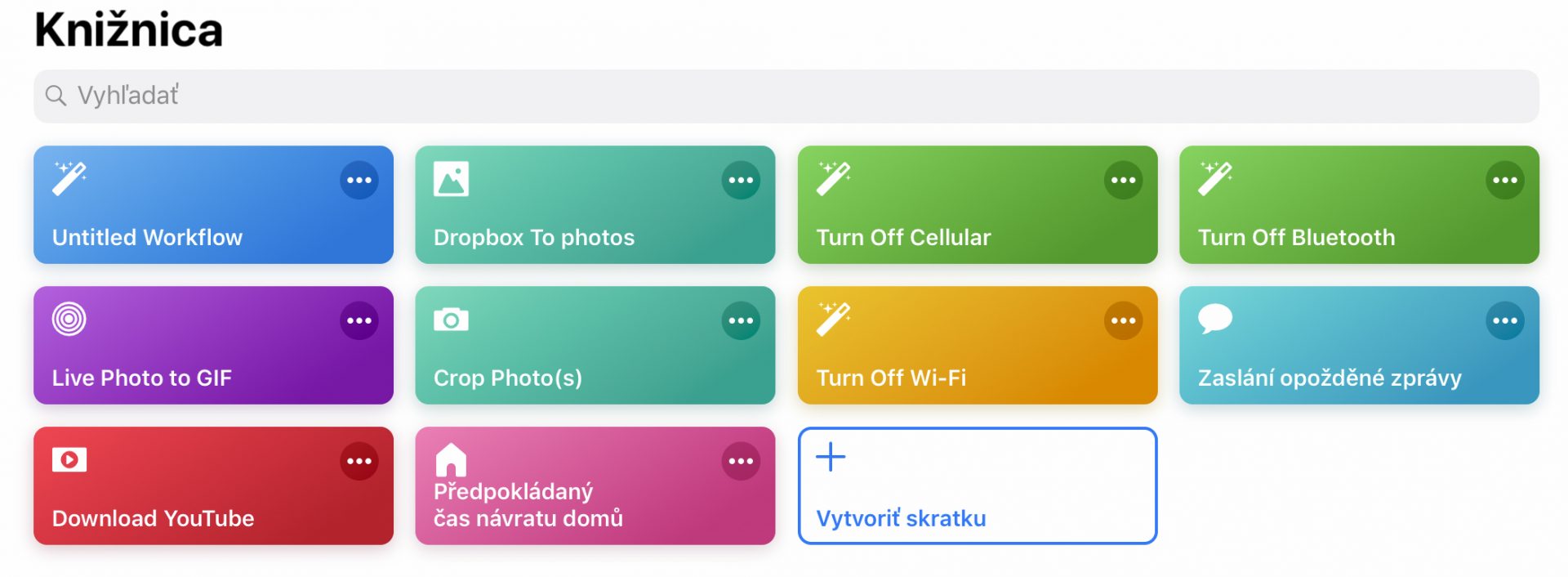Open ellipsis menu on Download YouTube

click(359, 462)
